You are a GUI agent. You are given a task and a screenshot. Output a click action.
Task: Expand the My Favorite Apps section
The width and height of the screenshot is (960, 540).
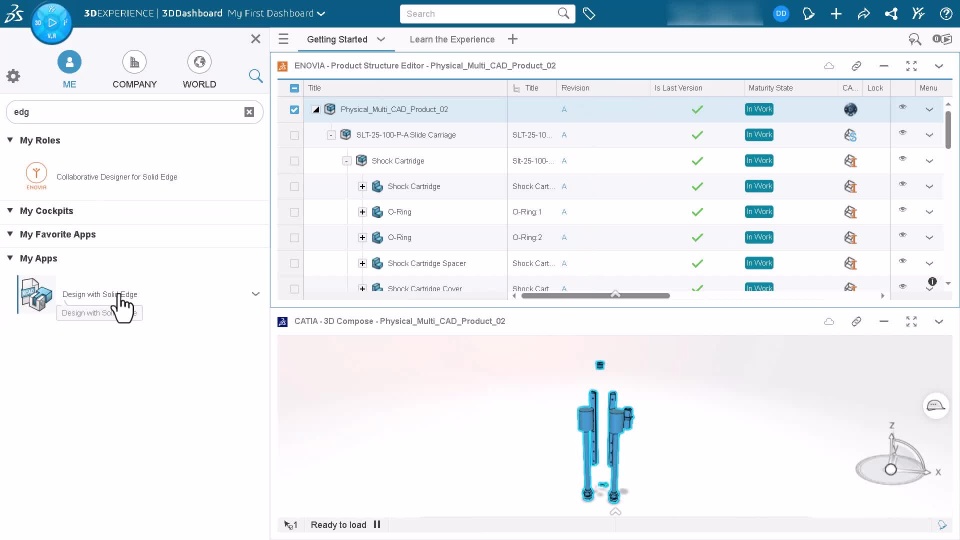10,234
